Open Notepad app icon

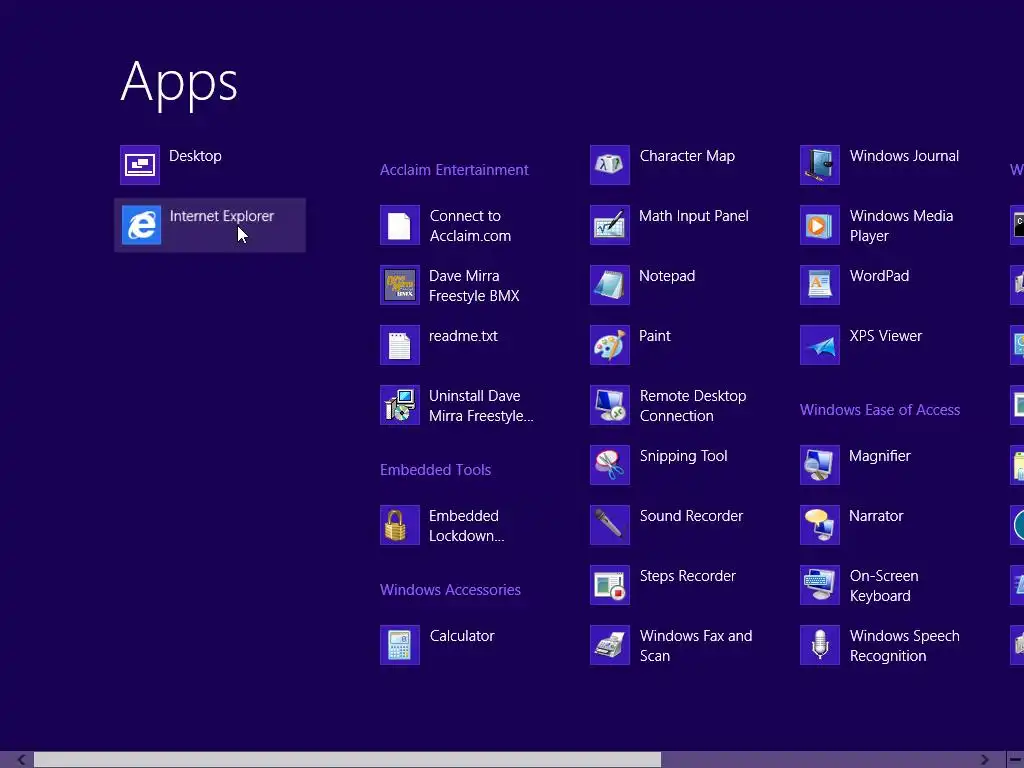(610, 285)
